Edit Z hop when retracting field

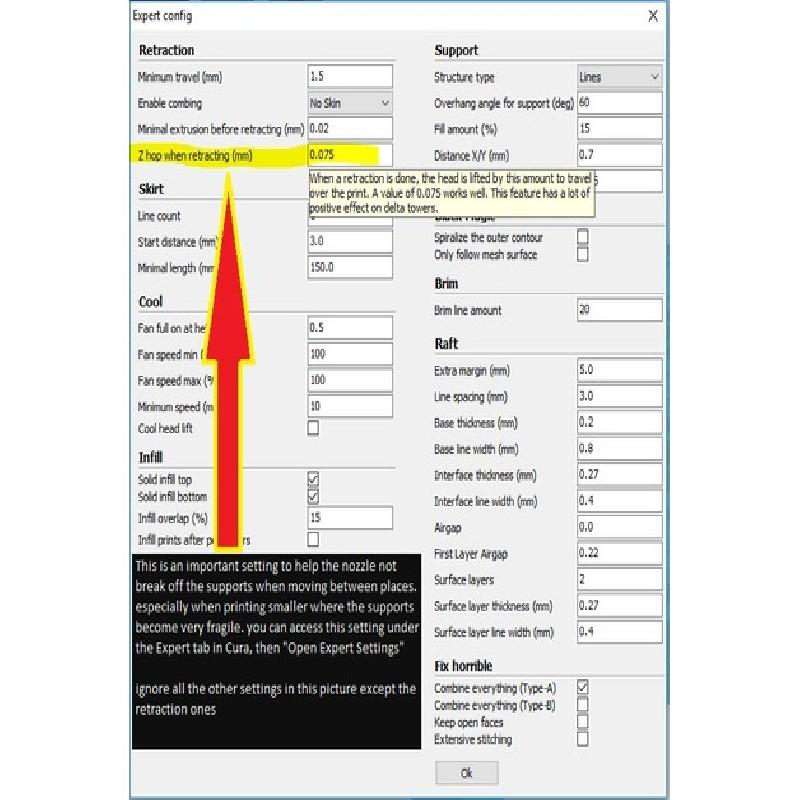pos(350,155)
